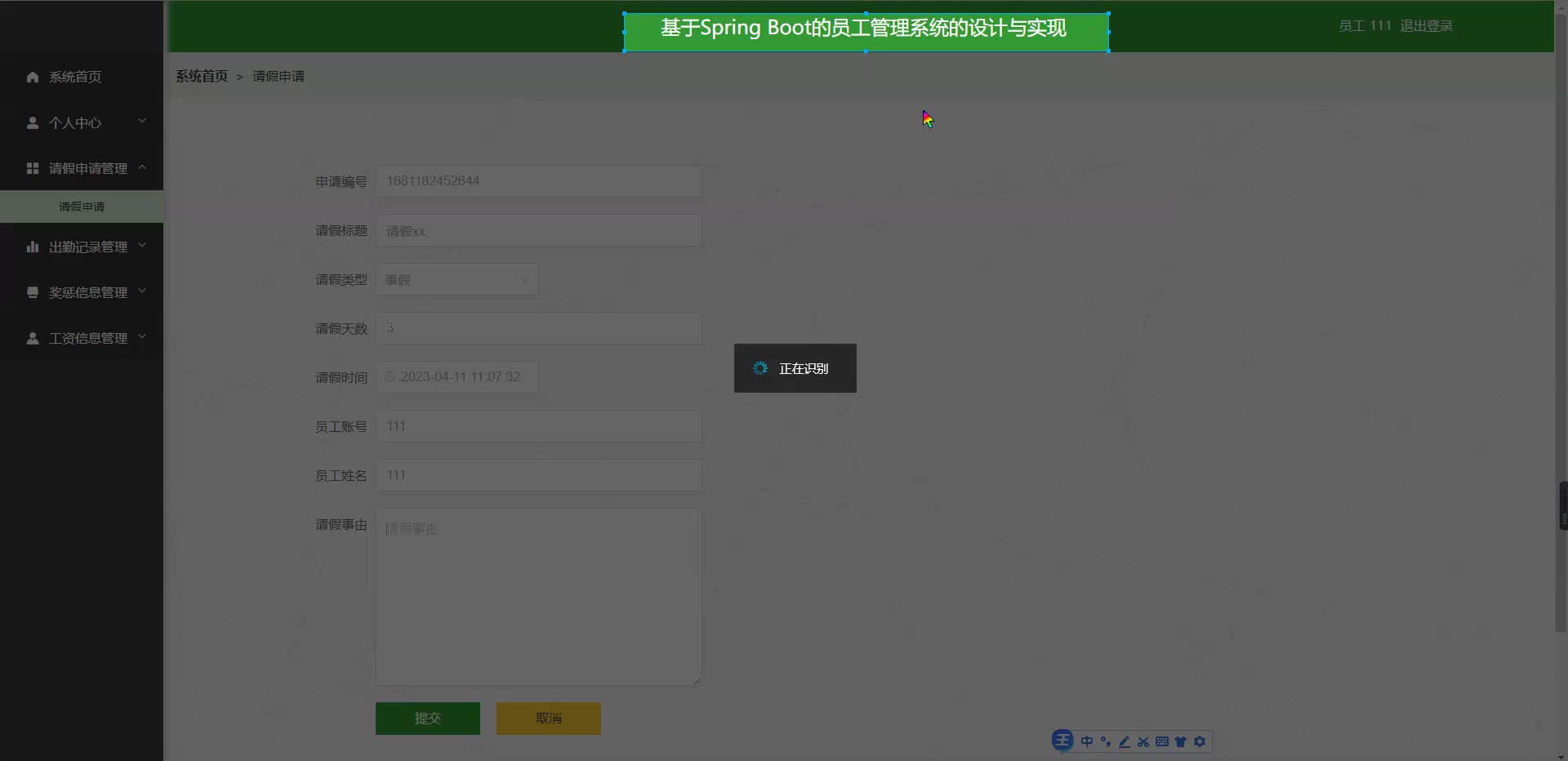Click the 员工账号 input field
This screenshot has height=761, width=1568.
coord(539,426)
